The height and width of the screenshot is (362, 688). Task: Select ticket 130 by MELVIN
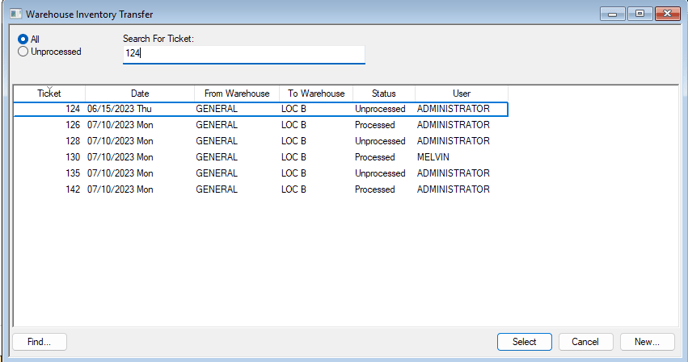point(261,157)
